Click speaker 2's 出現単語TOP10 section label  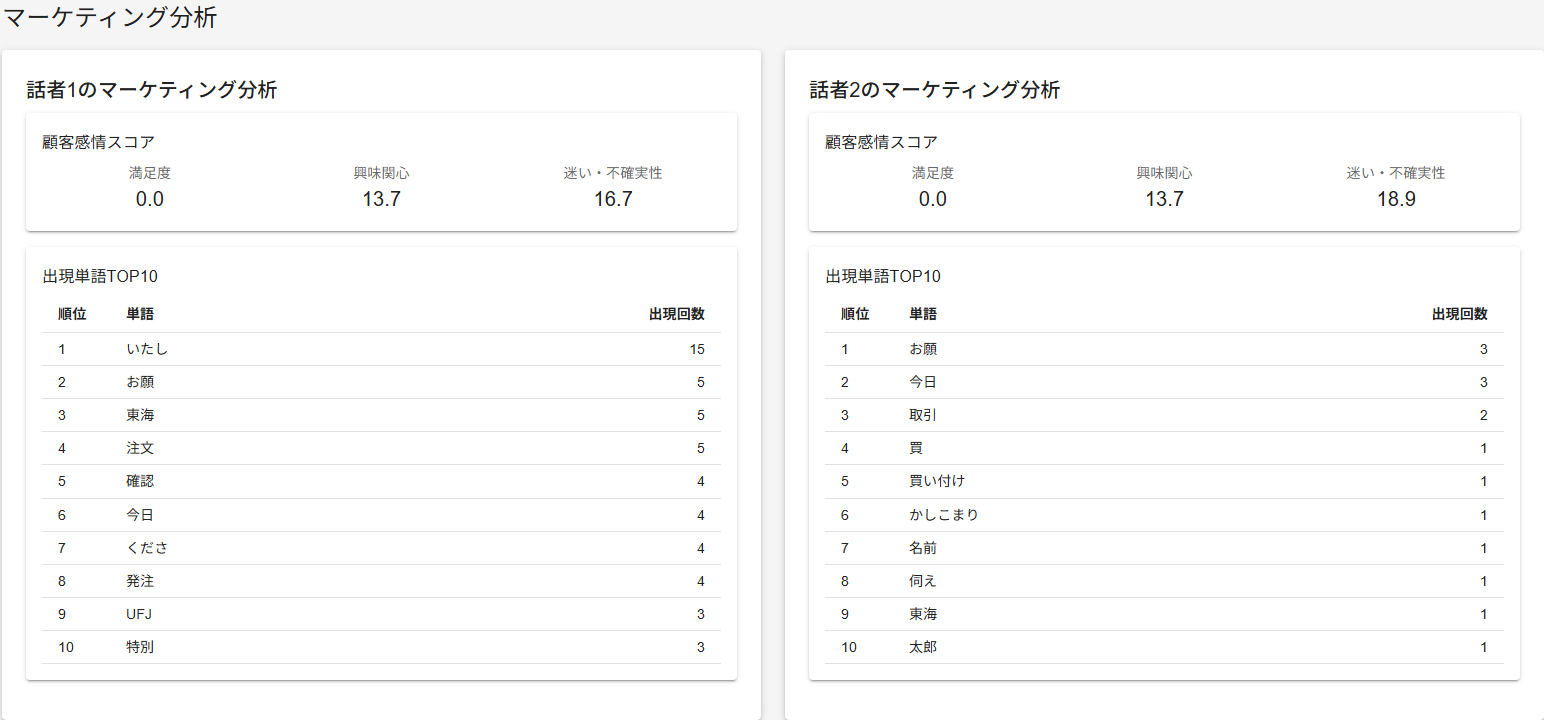883,276
